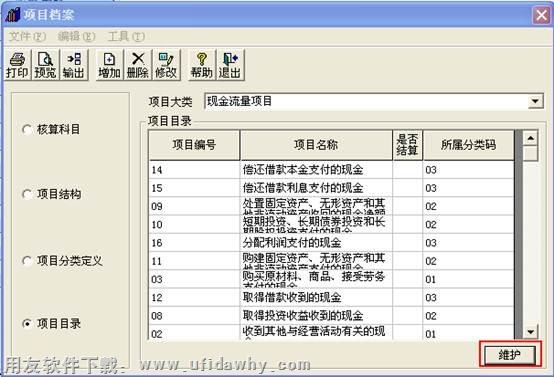The height and width of the screenshot is (377, 554).
Task: Select the 项目目录 radio button
Action: pos(27,323)
